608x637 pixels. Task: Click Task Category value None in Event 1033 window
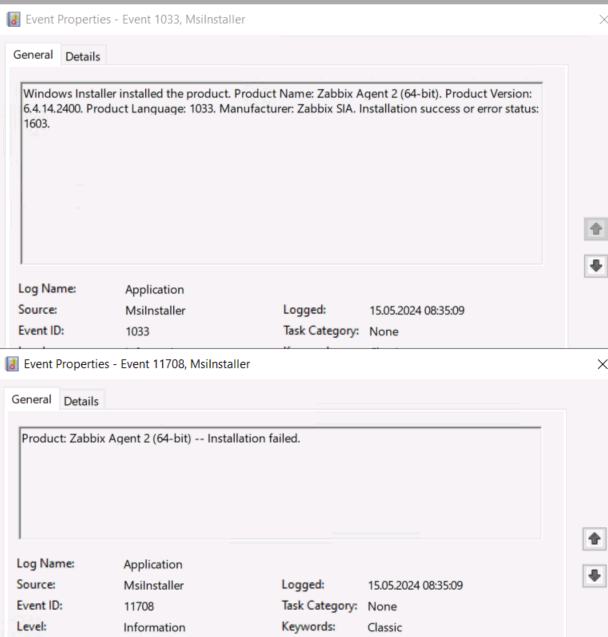[384, 332]
